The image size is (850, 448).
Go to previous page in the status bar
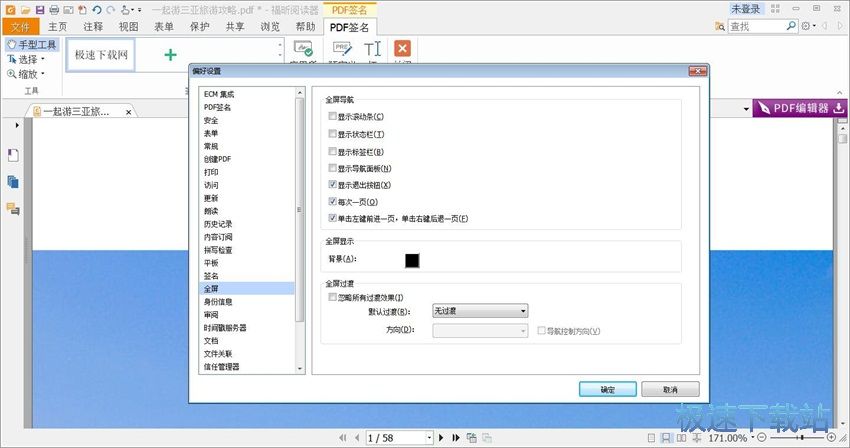(357, 438)
